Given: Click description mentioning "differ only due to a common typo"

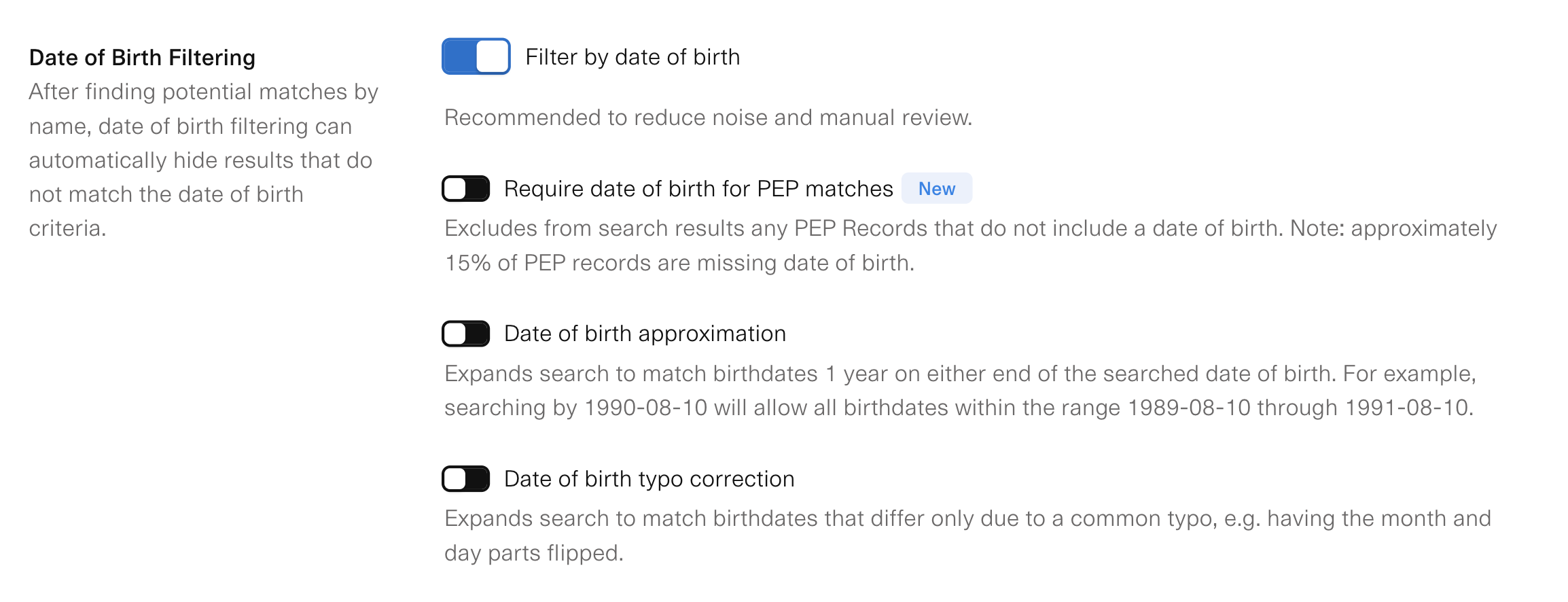Looking at the screenshot, I should 967,518.
